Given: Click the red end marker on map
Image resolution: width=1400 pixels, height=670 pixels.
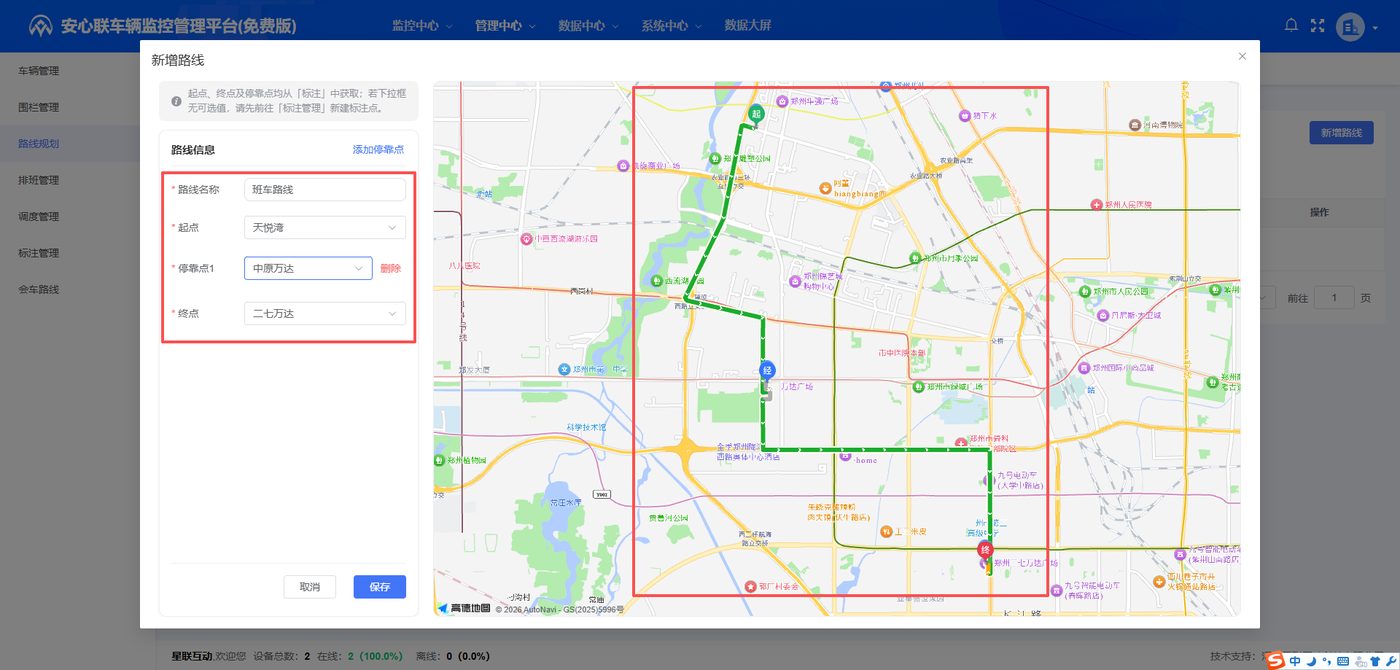Looking at the screenshot, I should click(x=985, y=550).
